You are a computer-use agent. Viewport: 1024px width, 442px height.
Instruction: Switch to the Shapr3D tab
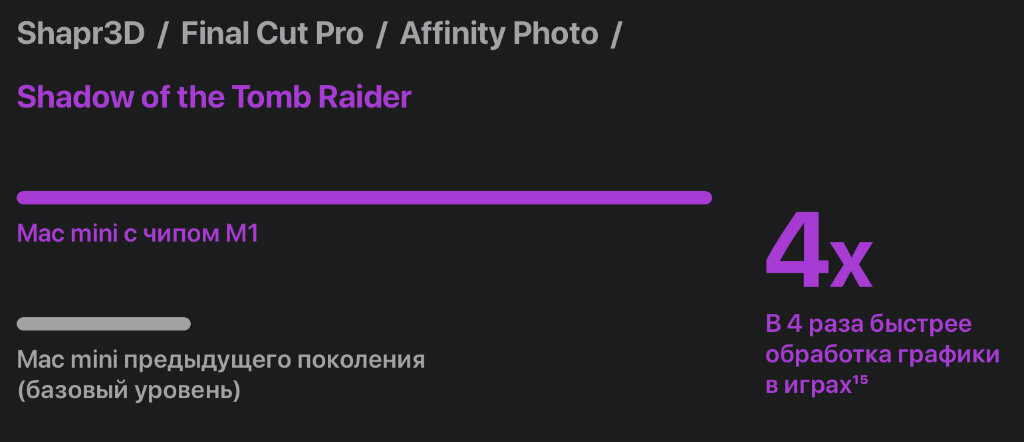(x=80, y=33)
